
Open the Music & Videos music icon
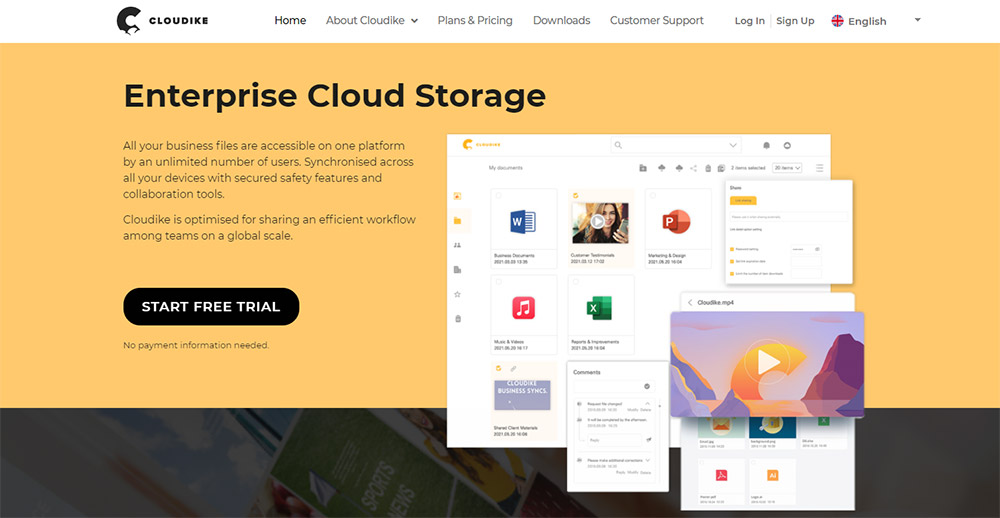tap(524, 308)
